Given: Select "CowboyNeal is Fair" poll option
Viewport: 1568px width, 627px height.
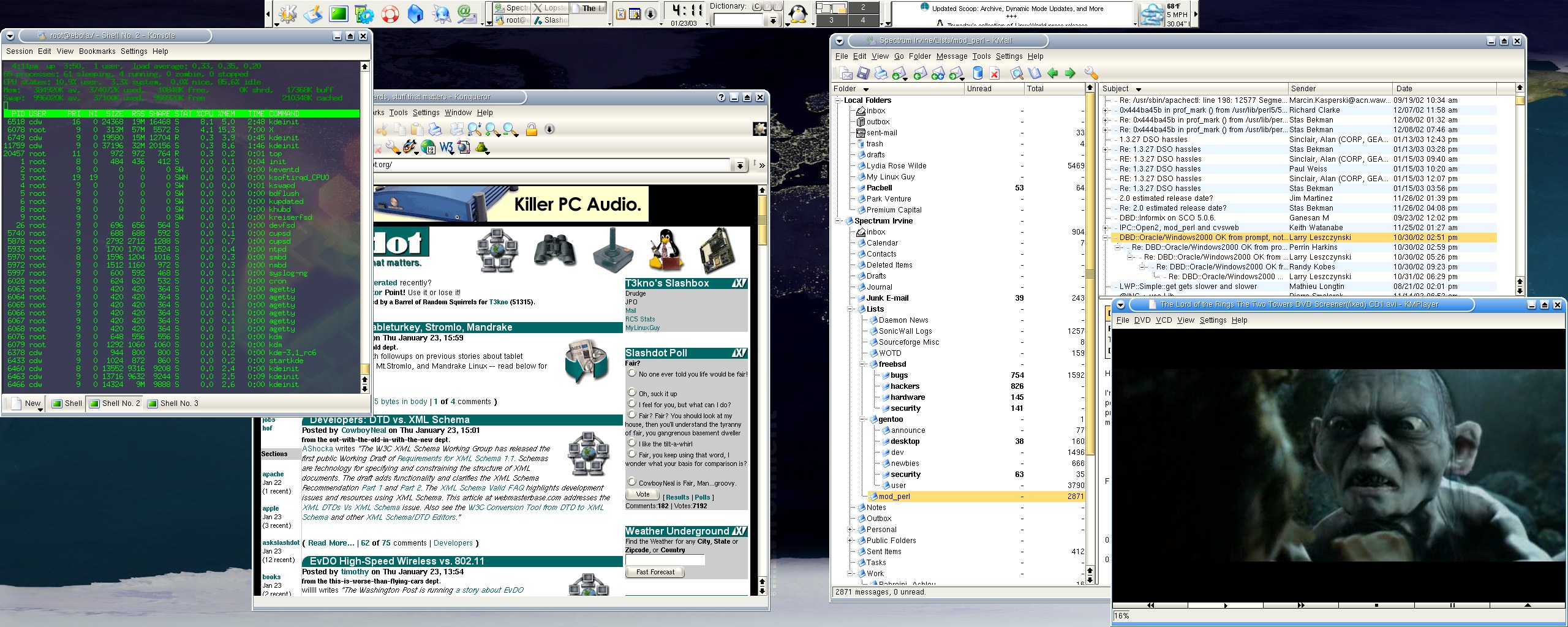Looking at the screenshot, I should click(x=632, y=482).
